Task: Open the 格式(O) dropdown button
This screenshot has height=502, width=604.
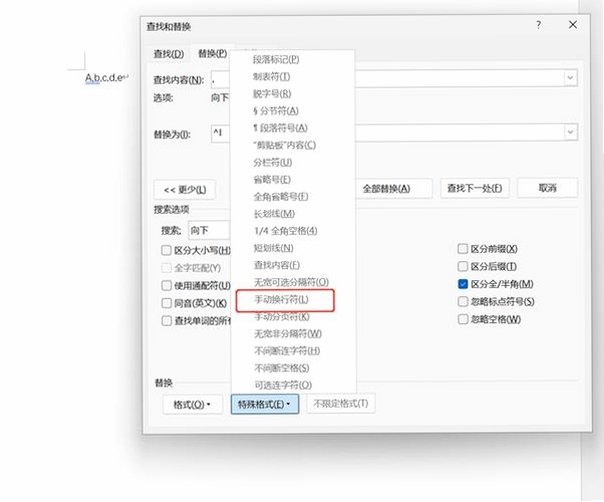Action: point(192,405)
